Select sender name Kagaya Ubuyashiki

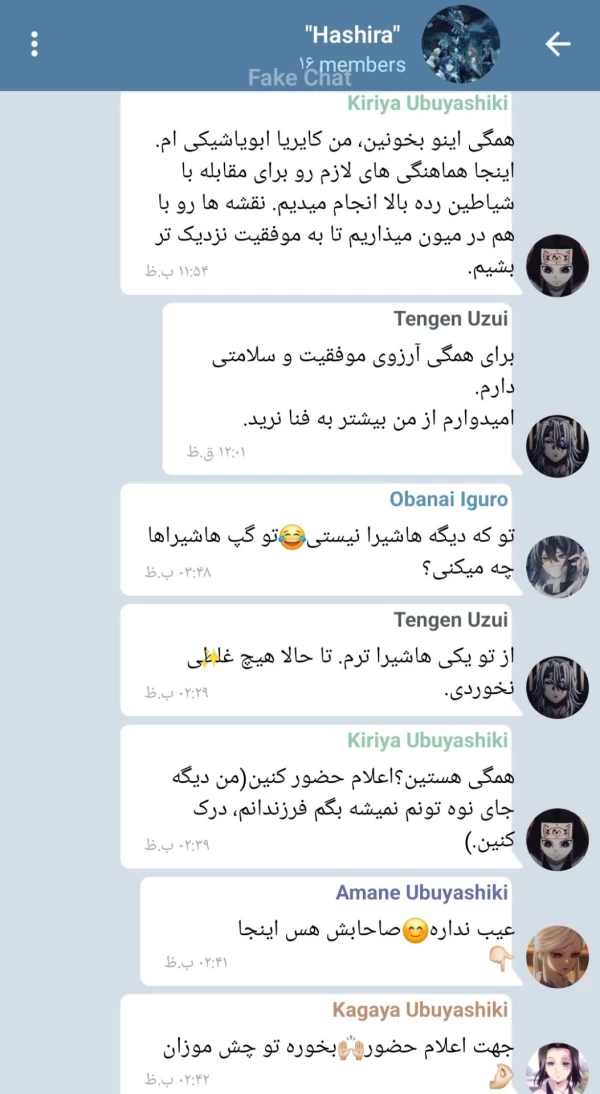tap(420, 1010)
